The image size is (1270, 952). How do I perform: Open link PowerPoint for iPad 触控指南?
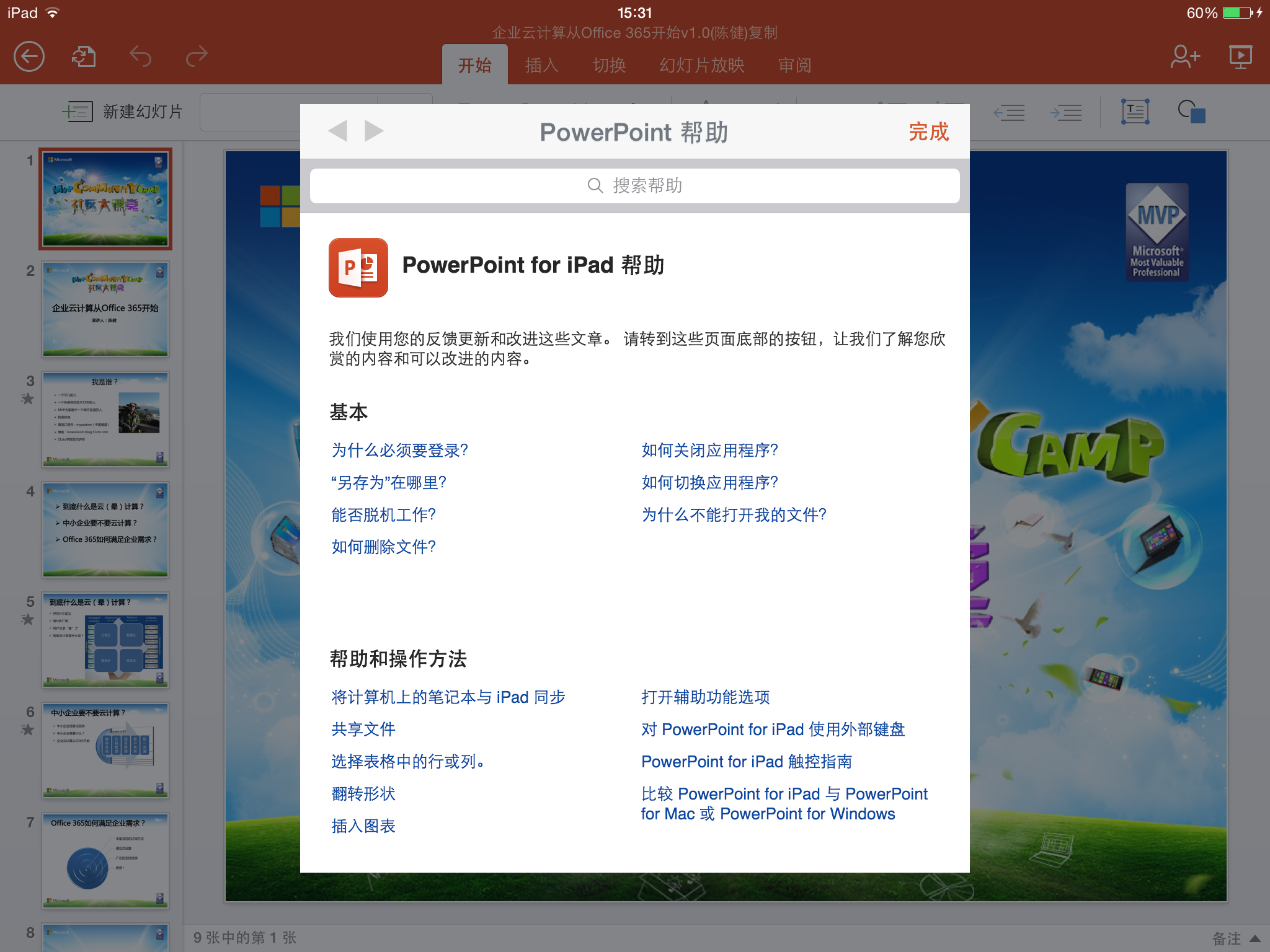(747, 761)
